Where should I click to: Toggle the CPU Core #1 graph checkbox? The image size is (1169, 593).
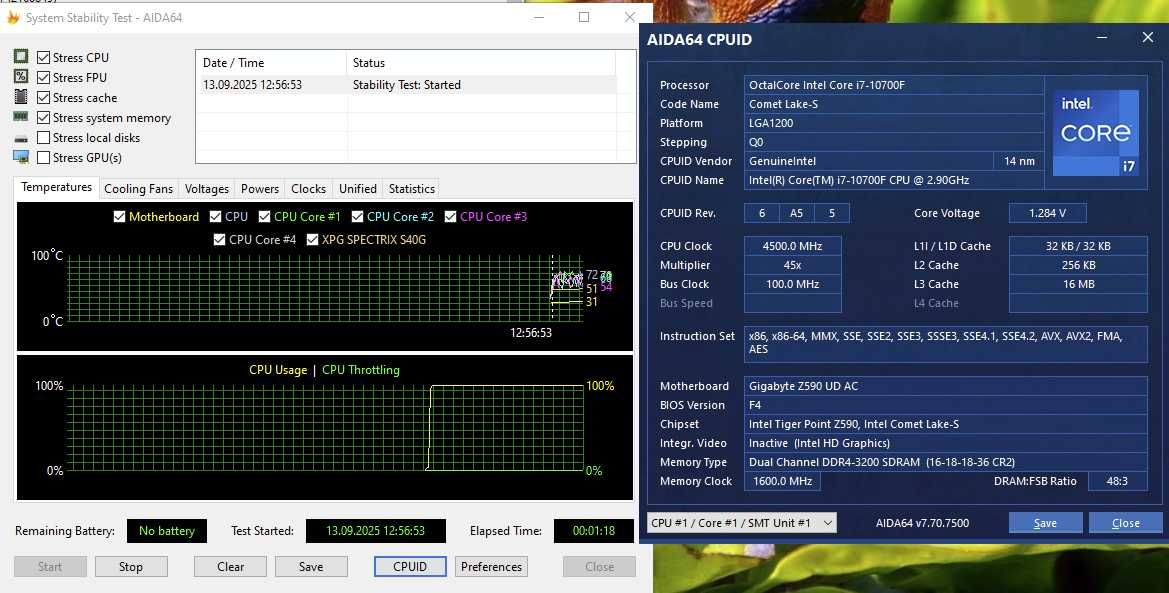point(264,216)
